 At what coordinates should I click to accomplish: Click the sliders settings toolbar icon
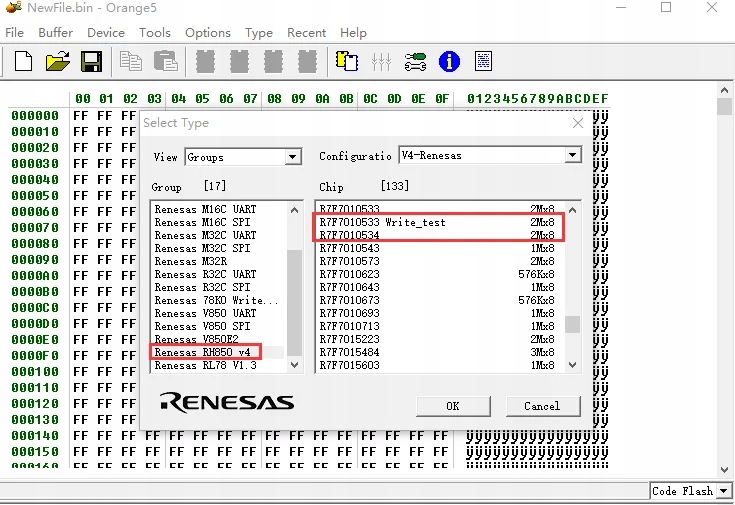point(381,61)
